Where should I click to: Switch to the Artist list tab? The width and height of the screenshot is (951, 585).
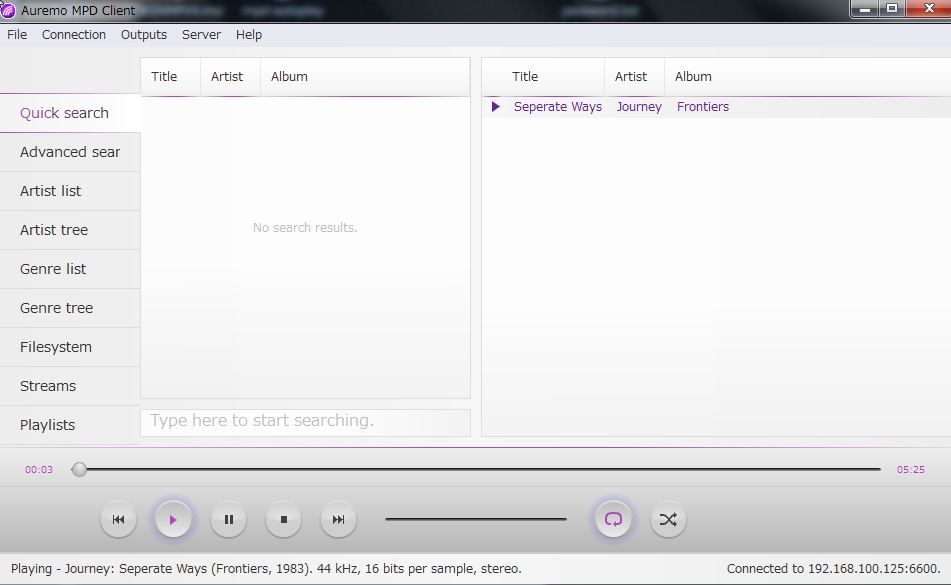pos(70,191)
